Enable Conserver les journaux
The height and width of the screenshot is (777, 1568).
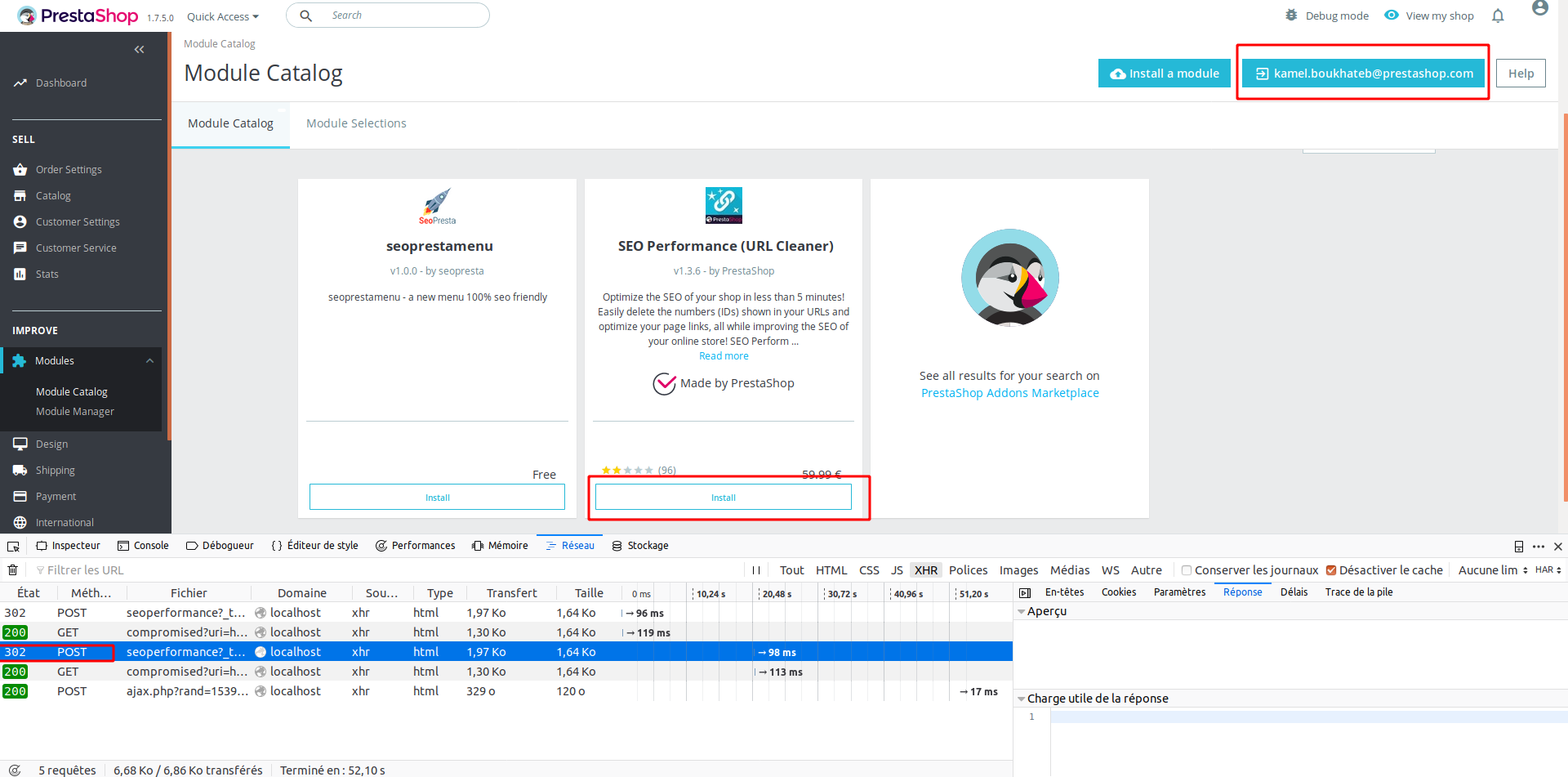click(1187, 569)
